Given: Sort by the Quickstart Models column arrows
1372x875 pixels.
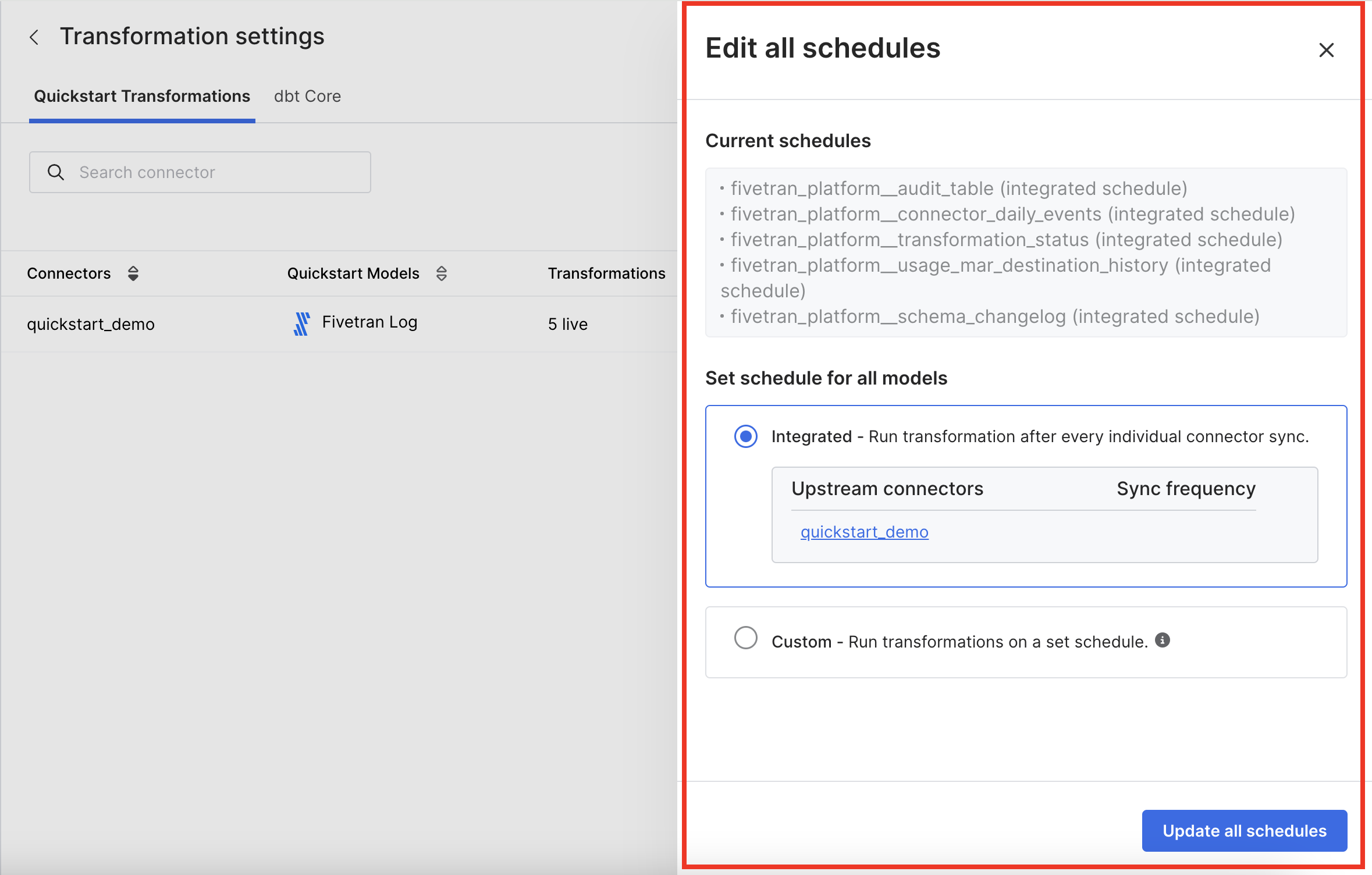Looking at the screenshot, I should pyautogui.click(x=442, y=273).
